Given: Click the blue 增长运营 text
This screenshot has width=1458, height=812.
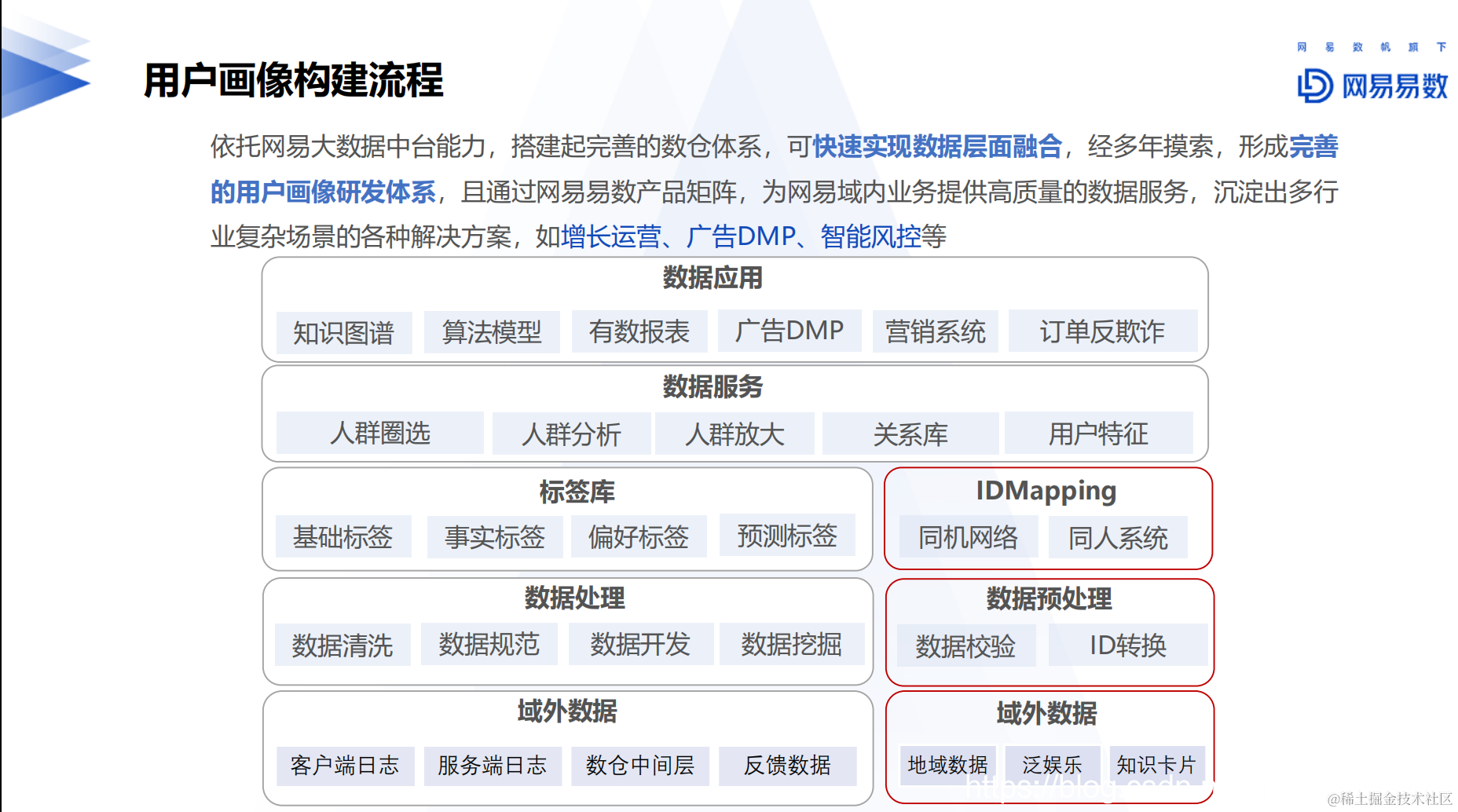Looking at the screenshot, I should click(611, 236).
